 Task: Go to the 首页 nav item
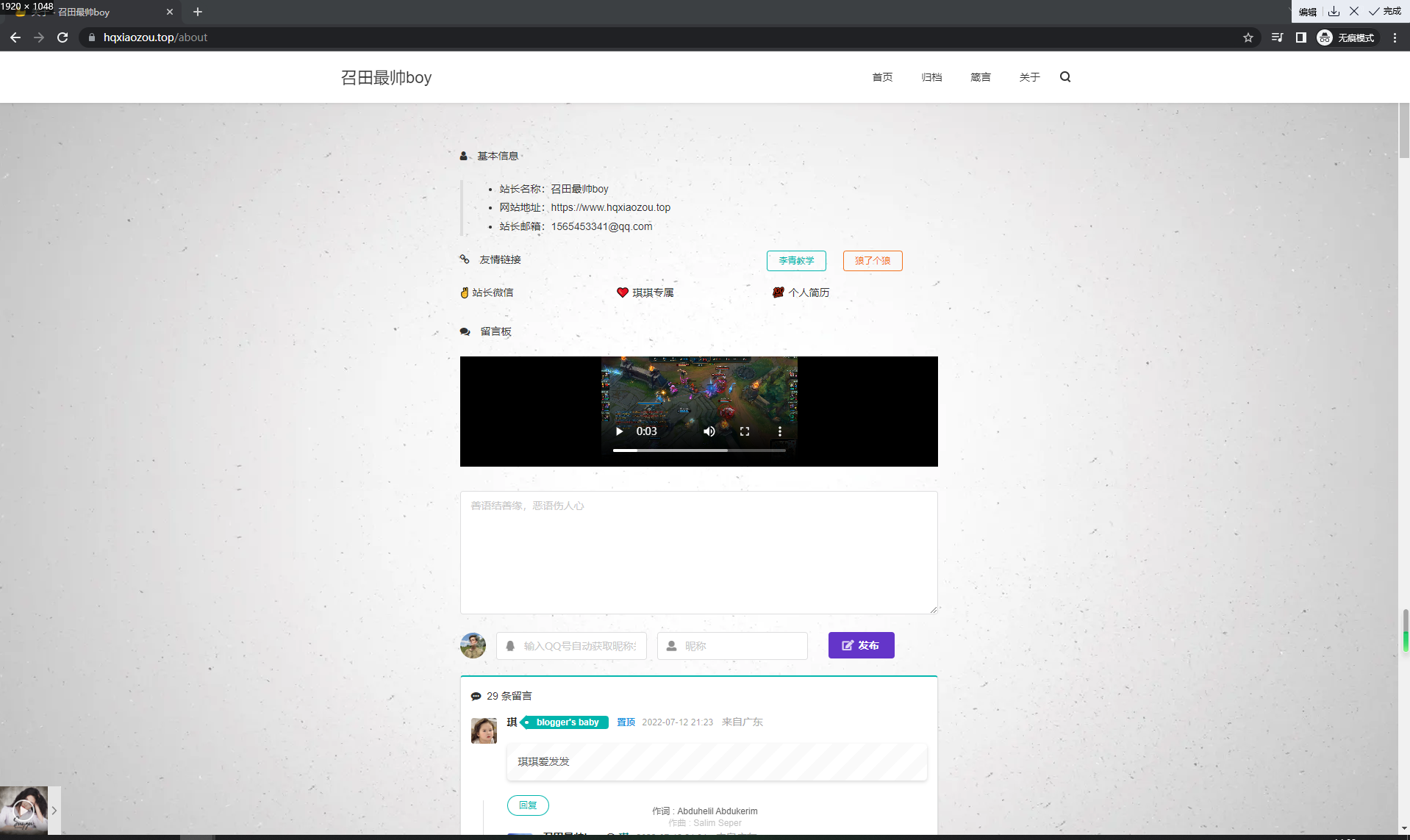[882, 77]
